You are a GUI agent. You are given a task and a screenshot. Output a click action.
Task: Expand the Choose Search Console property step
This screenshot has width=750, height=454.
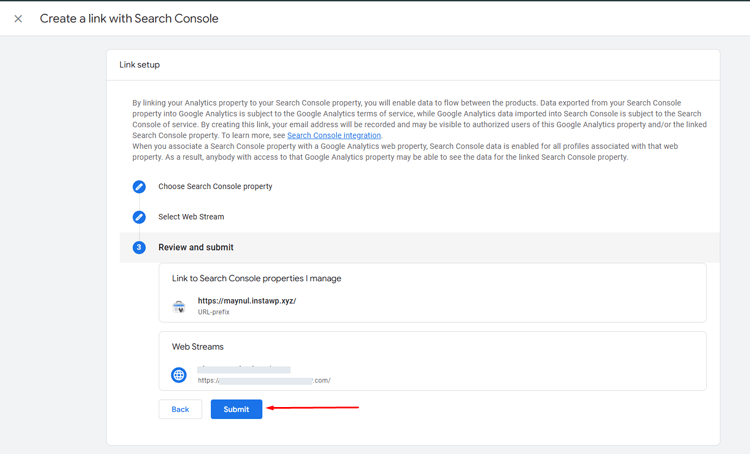215,187
